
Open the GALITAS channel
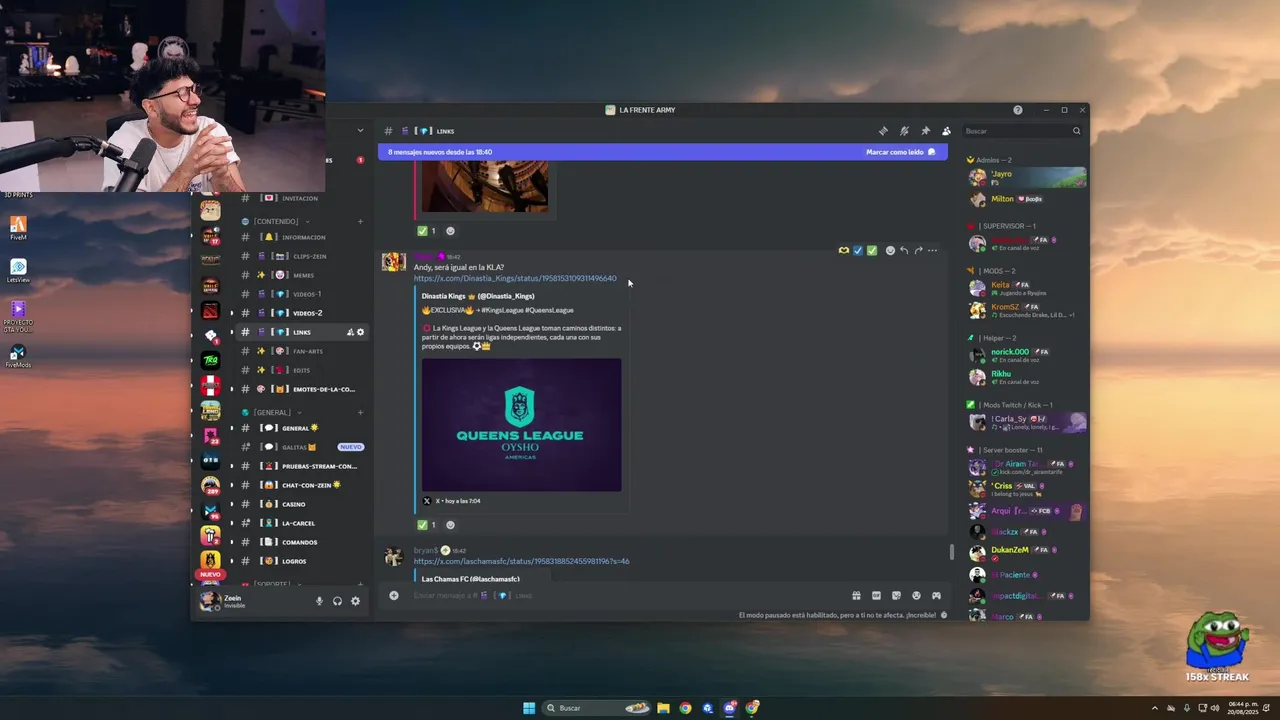[302, 447]
